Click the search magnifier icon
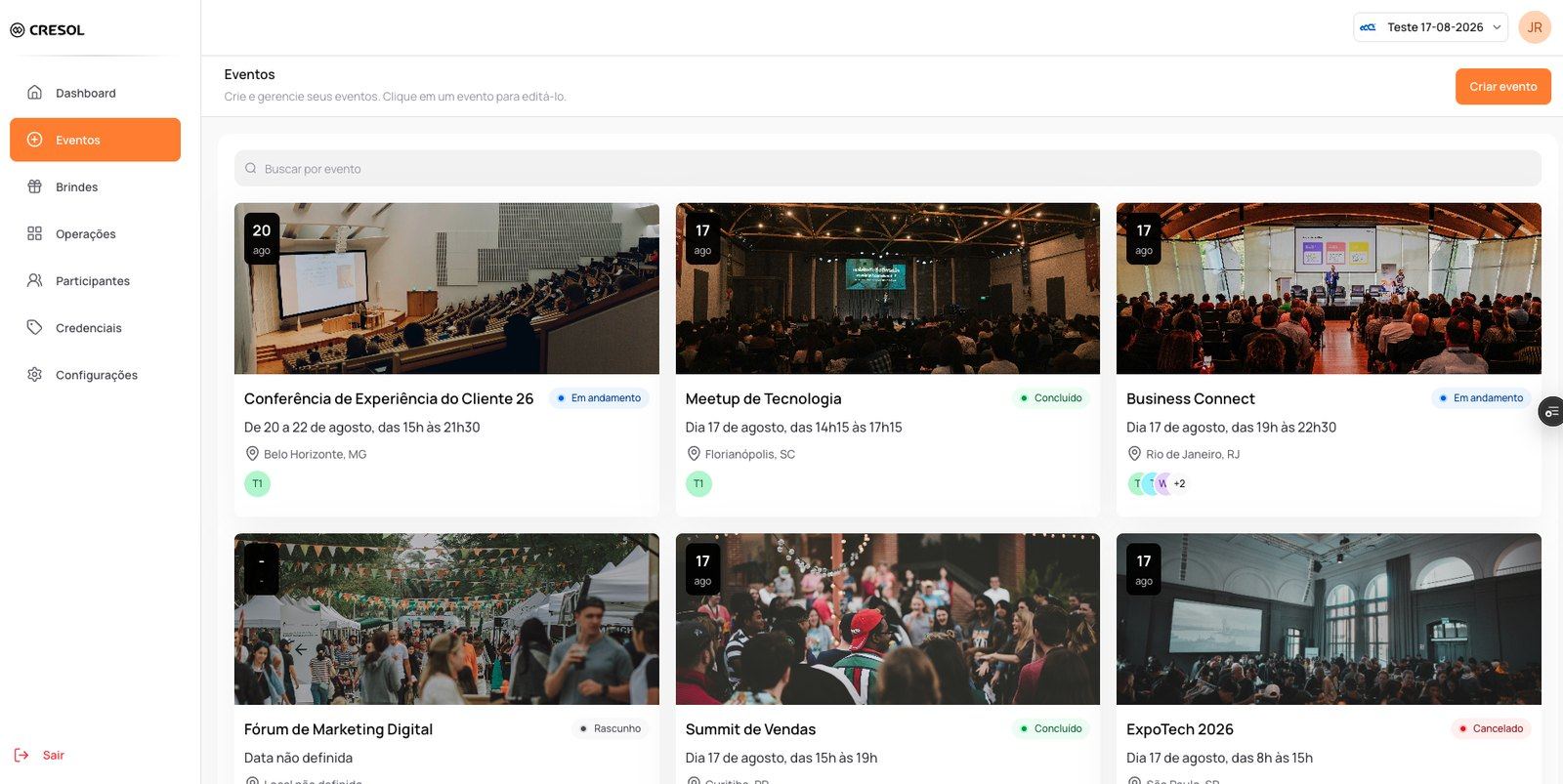1563x784 pixels. [x=251, y=168]
